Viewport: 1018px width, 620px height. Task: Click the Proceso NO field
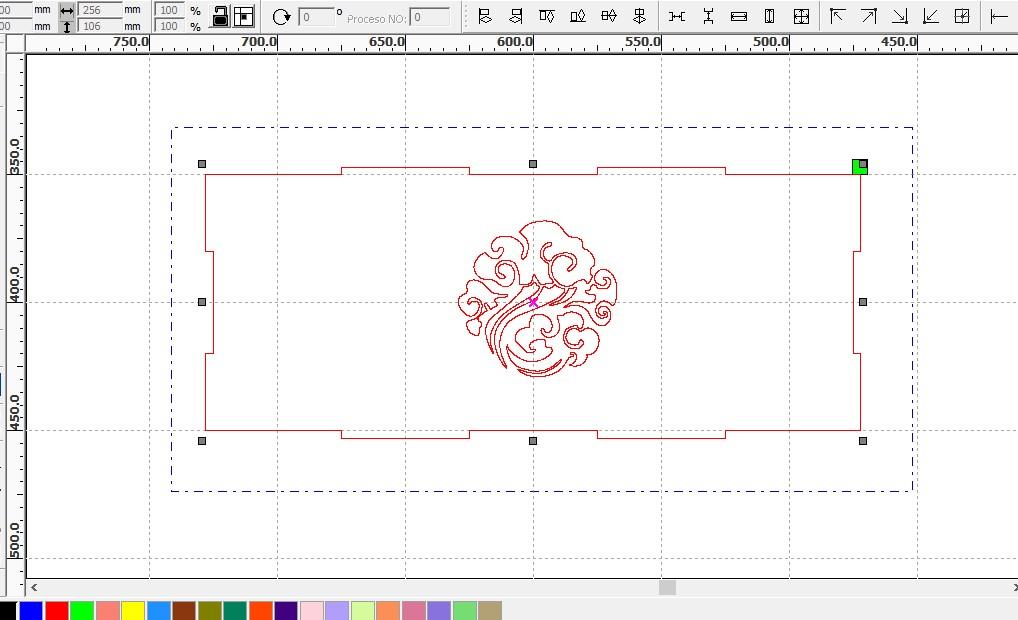click(x=430, y=17)
